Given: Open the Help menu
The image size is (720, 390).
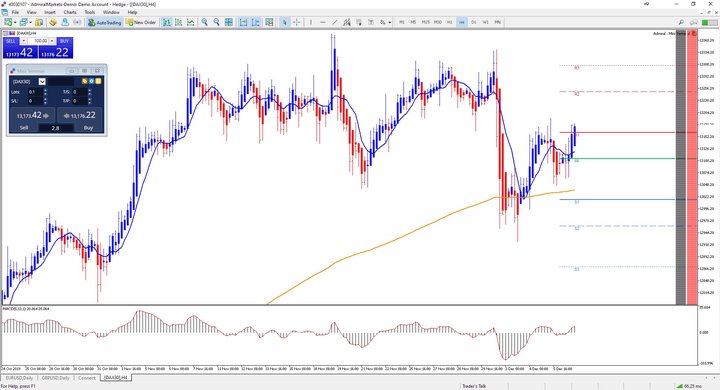Looking at the screenshot, I should [x=132, y=12].
